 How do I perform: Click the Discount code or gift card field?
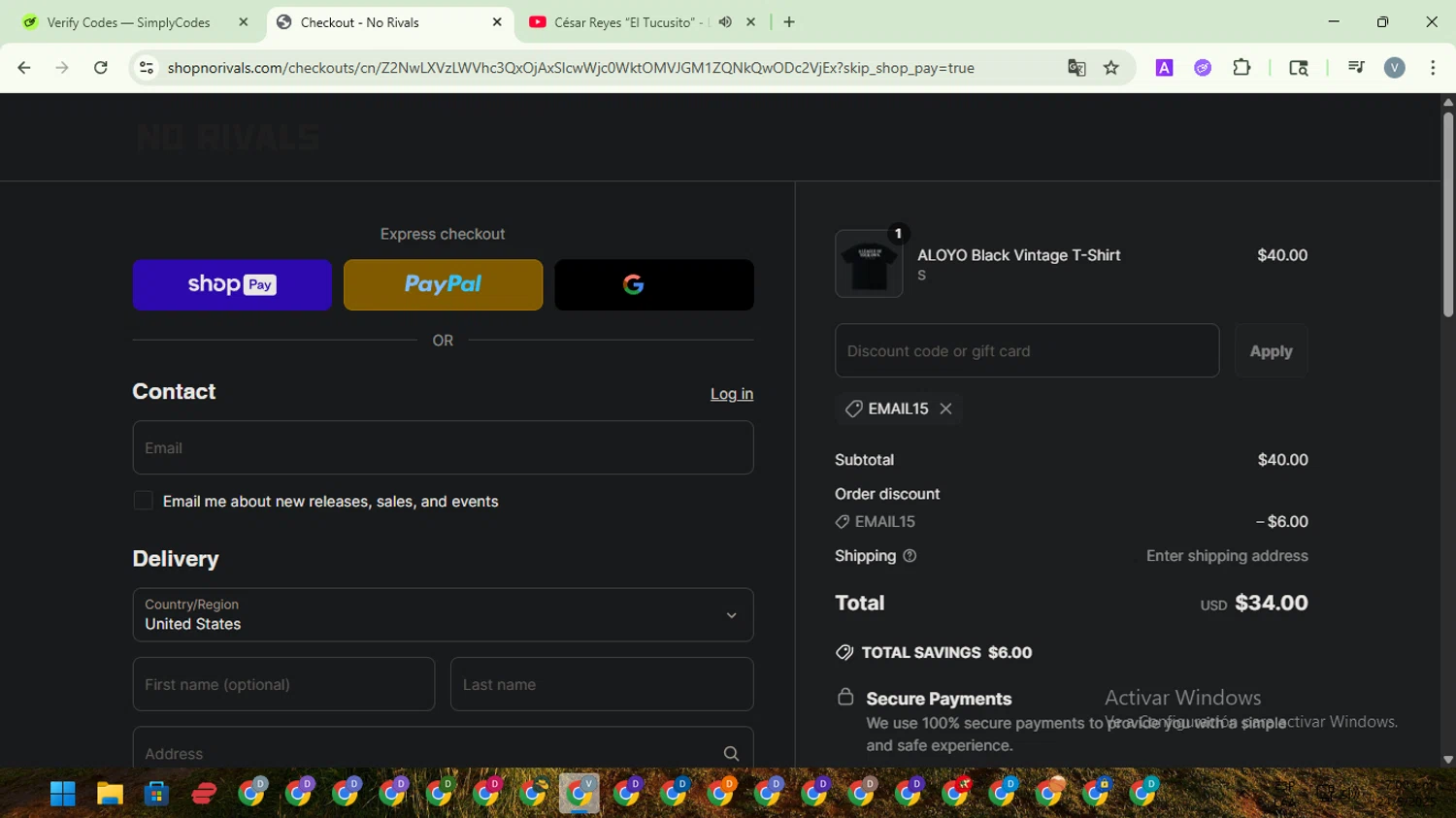(1027, 350)
